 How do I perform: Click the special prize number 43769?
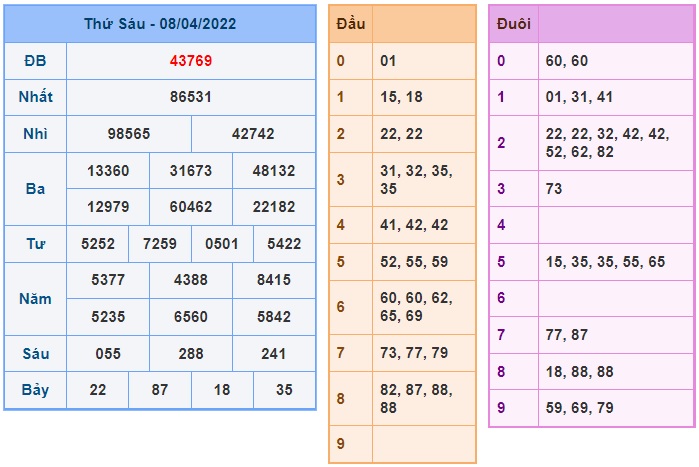tap(191, 61)
